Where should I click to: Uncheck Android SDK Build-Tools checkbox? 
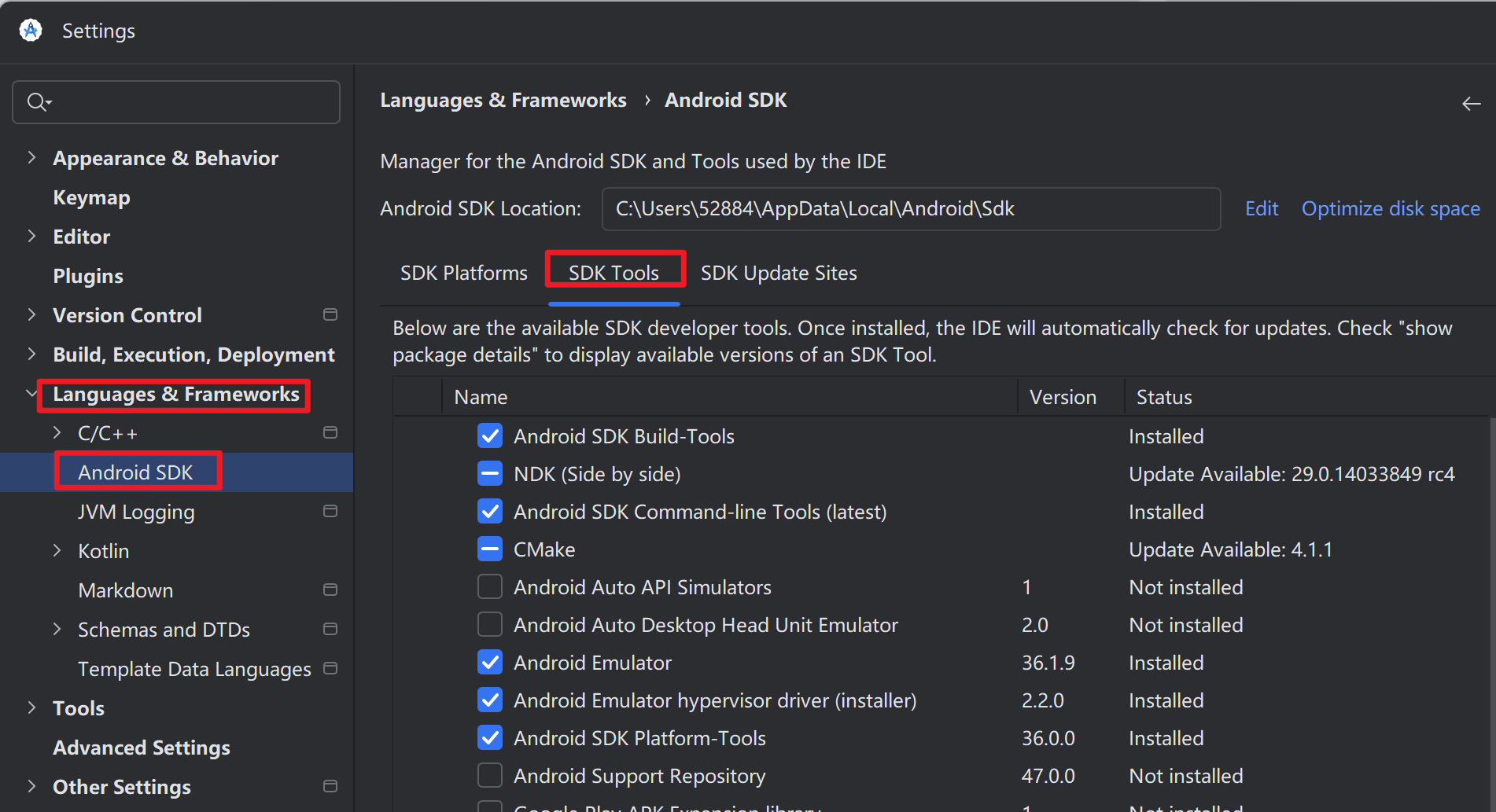490,436
